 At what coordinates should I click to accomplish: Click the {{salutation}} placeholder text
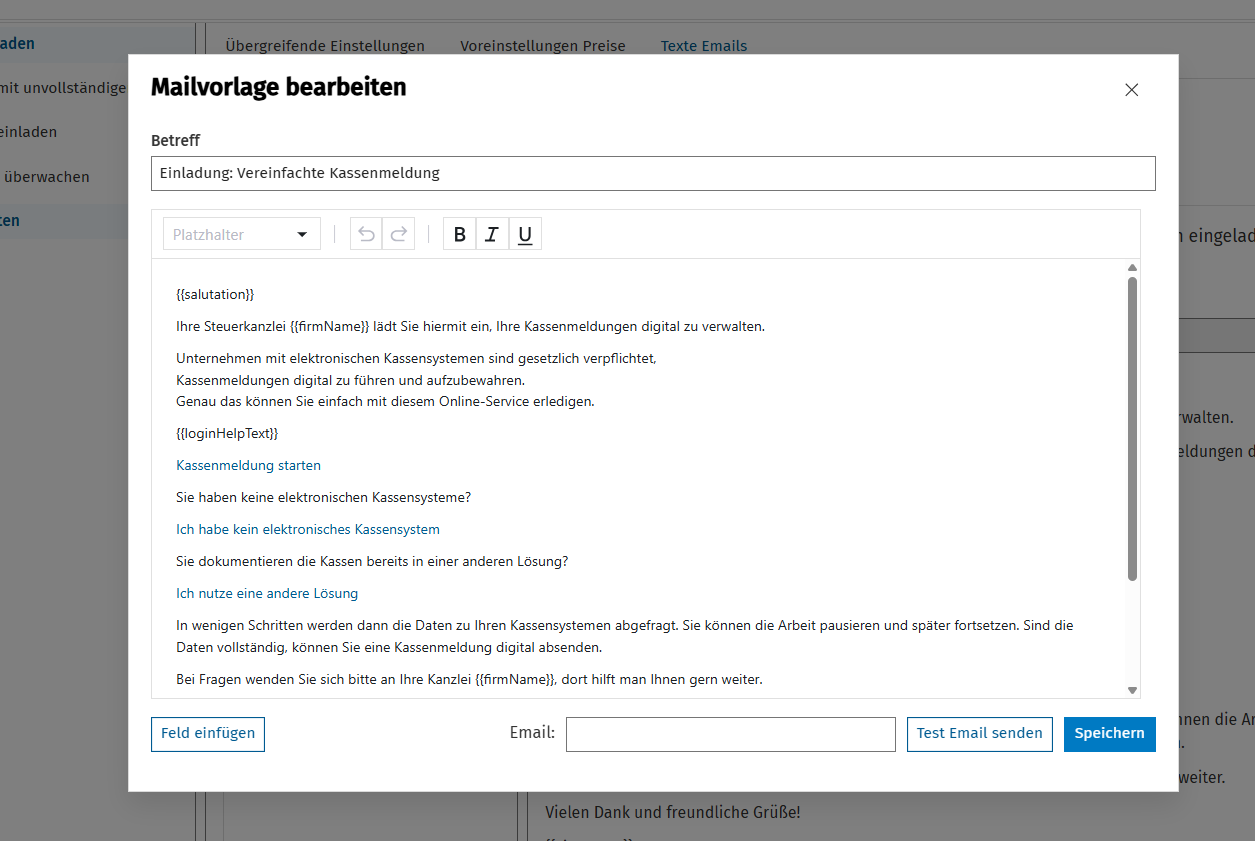pyautogui.click(x=215, y=295)
